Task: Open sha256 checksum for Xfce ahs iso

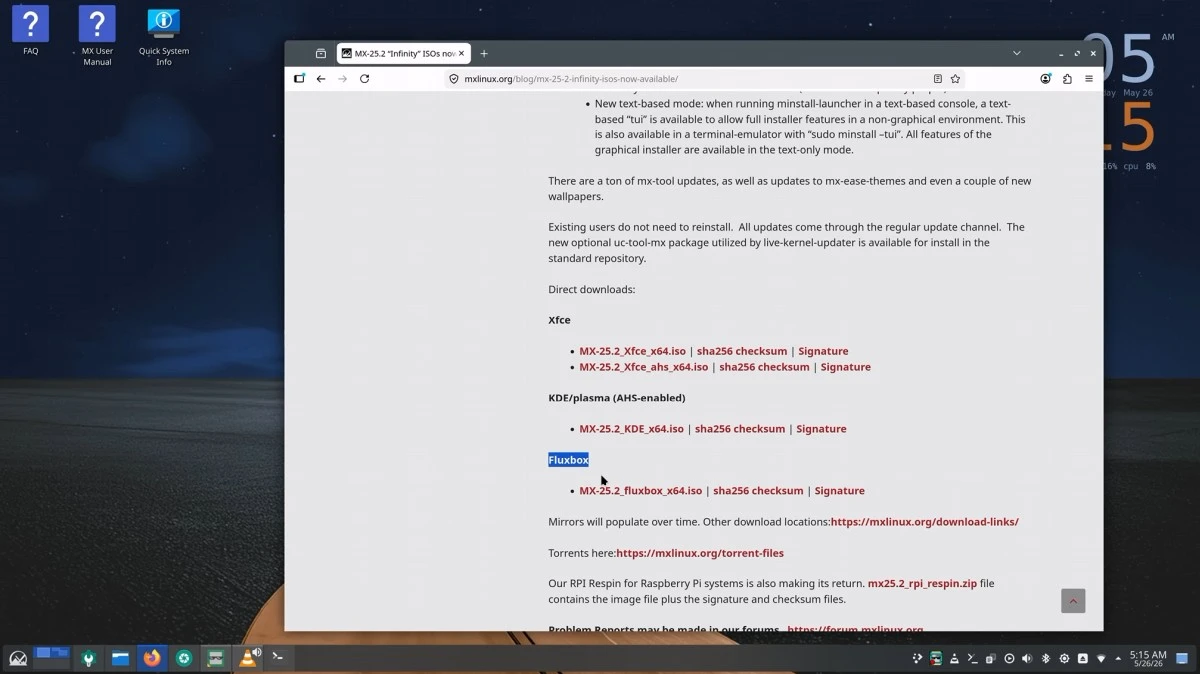Action: 764,367
